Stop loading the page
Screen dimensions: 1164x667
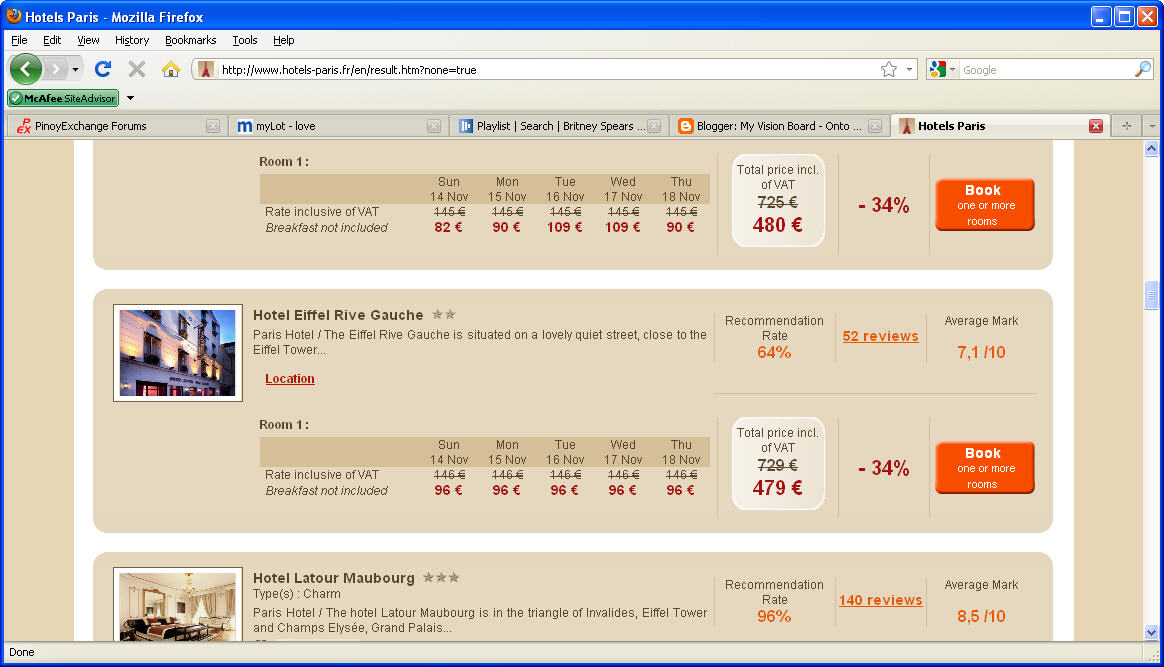[x=136, y=68]
